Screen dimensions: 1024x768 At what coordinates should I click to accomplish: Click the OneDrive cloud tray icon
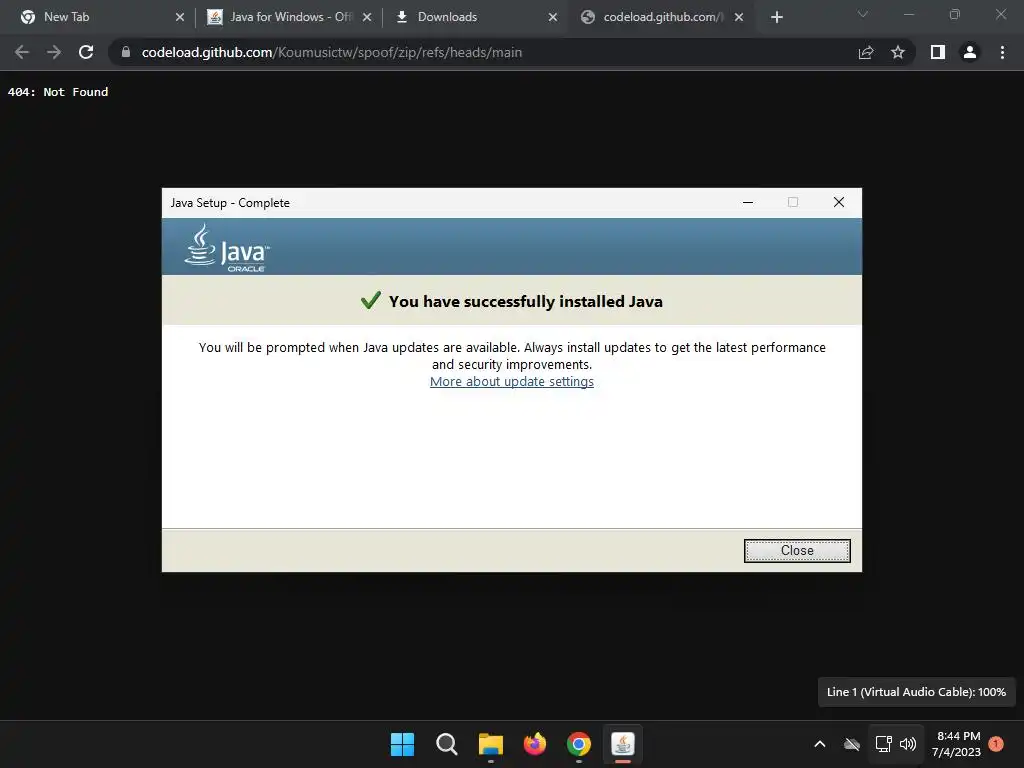tap(852, 744)
